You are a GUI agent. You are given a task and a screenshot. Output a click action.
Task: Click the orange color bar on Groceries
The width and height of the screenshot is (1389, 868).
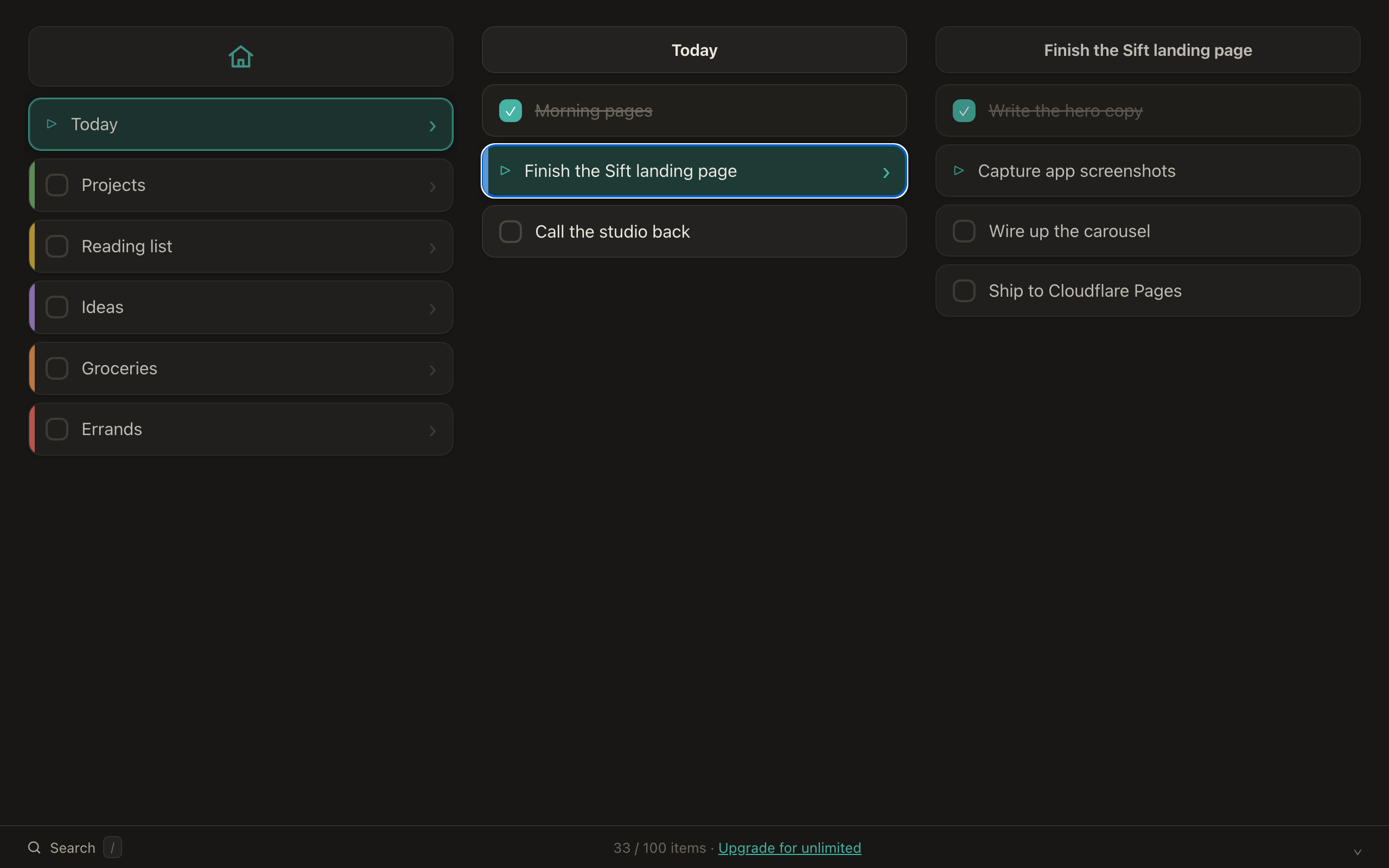coord(32,368)
